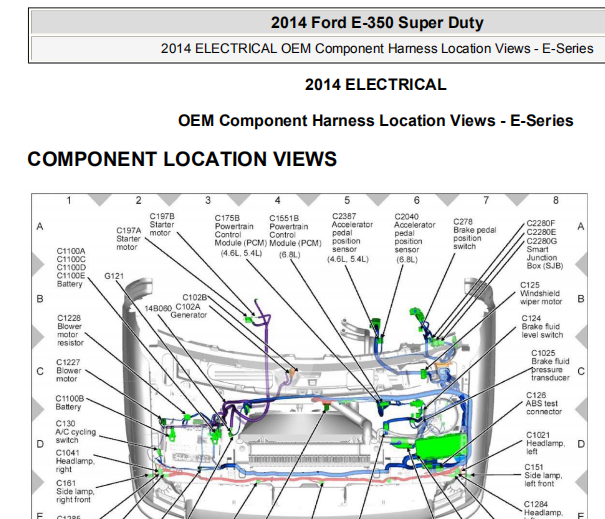Select the 'C175B Powertrain Control Module' label

point(241,235)
